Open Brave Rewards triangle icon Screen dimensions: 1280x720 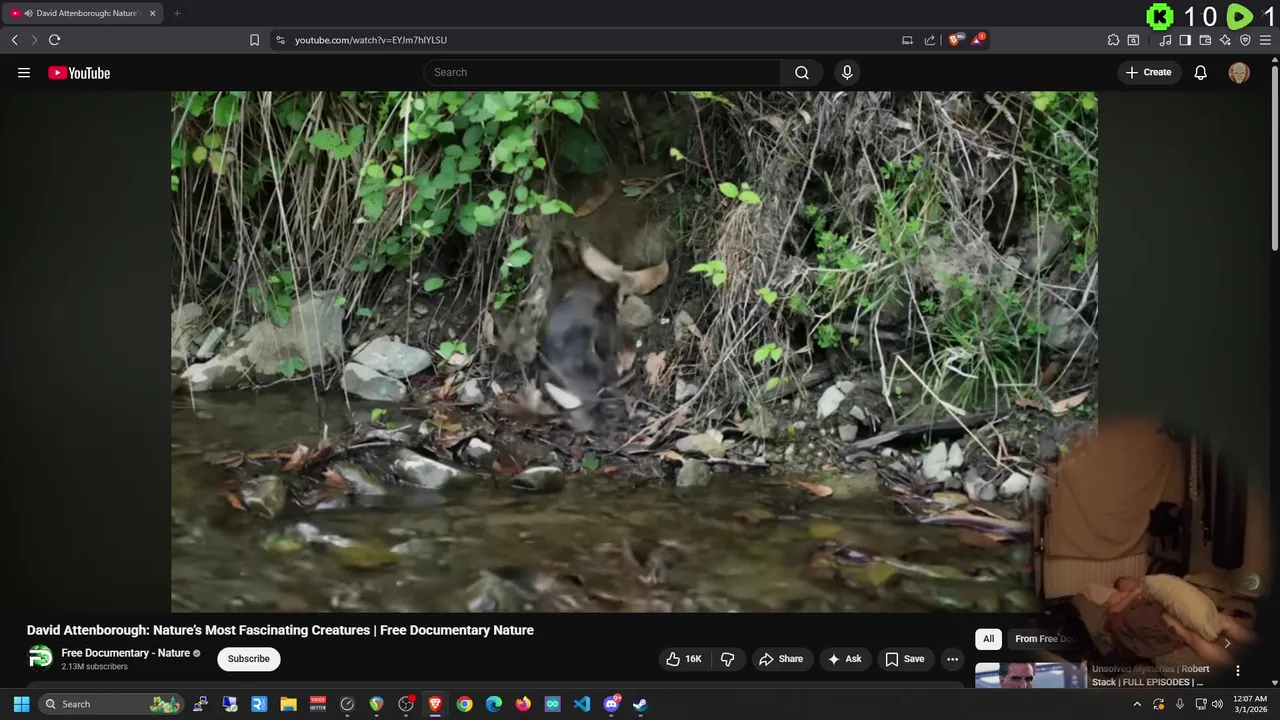[x=979, y=40]
